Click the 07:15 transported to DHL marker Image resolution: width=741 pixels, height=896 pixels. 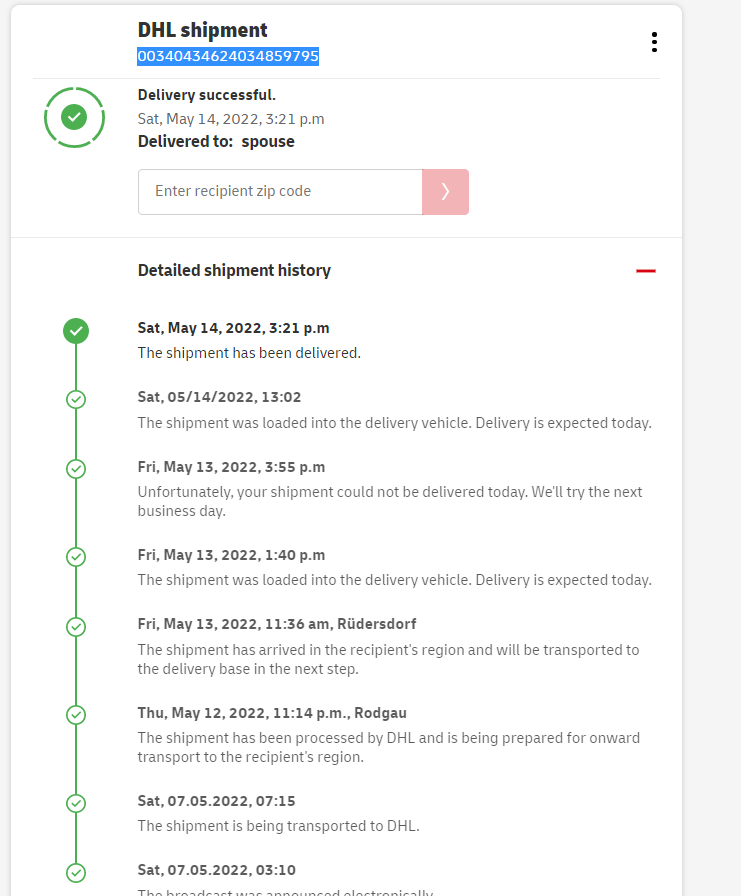(76, 803)
